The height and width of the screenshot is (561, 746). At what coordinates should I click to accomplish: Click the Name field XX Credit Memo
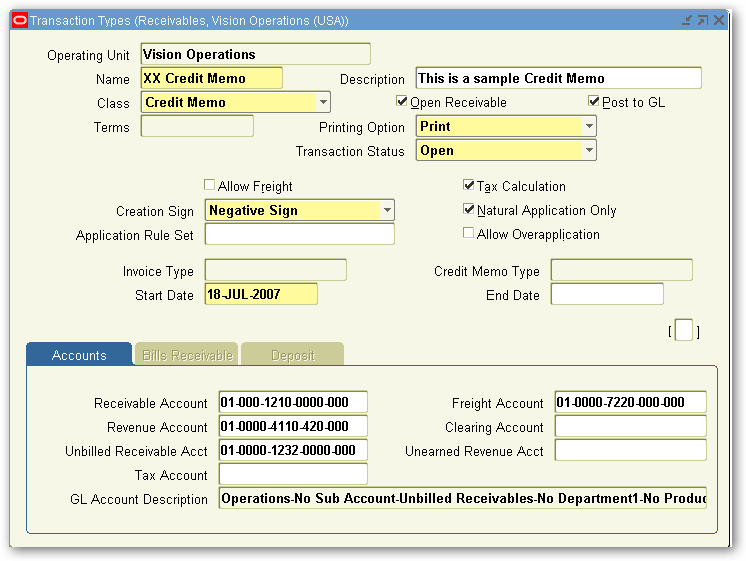tap(212, 78)
